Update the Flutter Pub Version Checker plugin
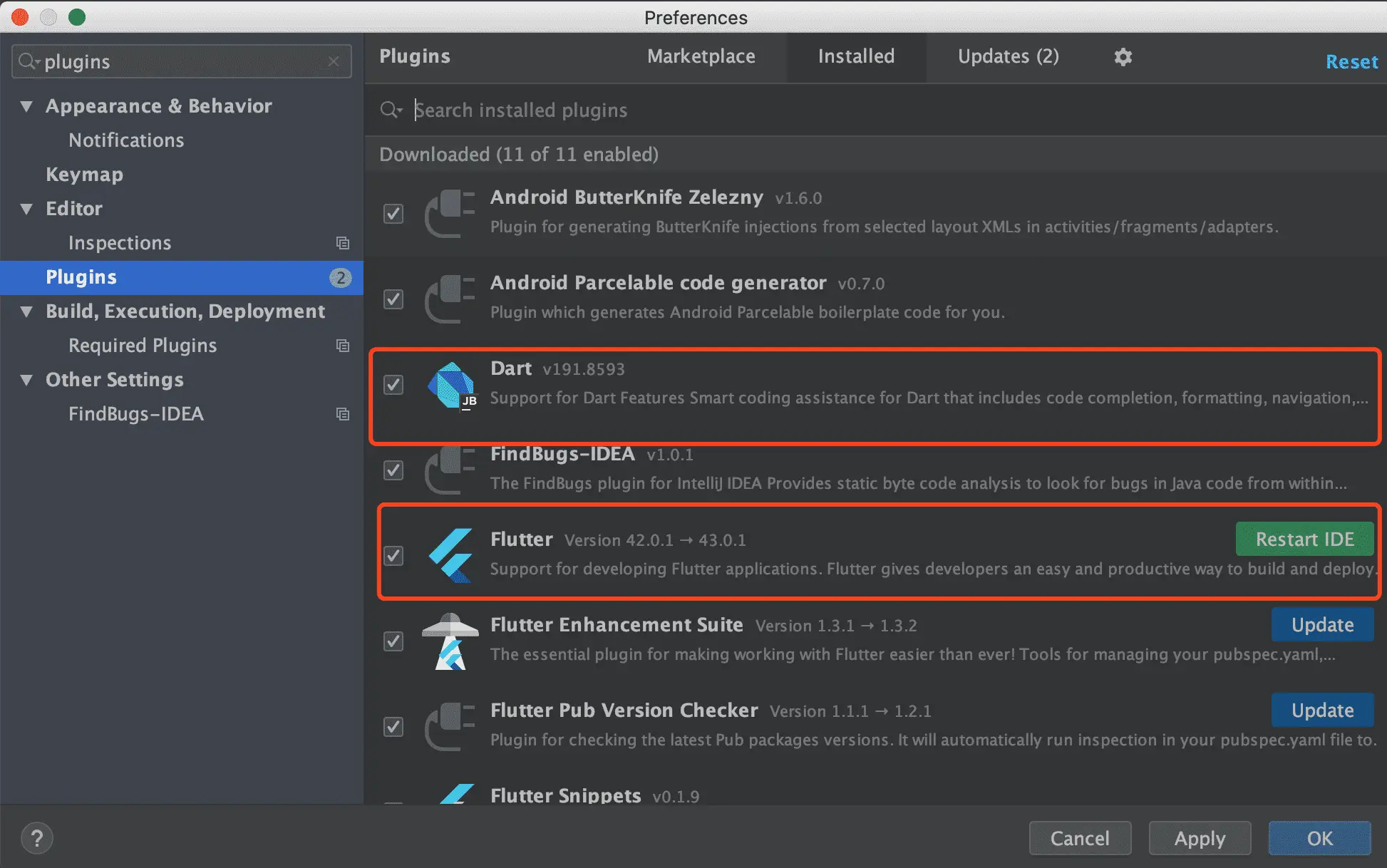Image resolution: width=1387 pixels, height=868 pixels. coord(1322,710)
